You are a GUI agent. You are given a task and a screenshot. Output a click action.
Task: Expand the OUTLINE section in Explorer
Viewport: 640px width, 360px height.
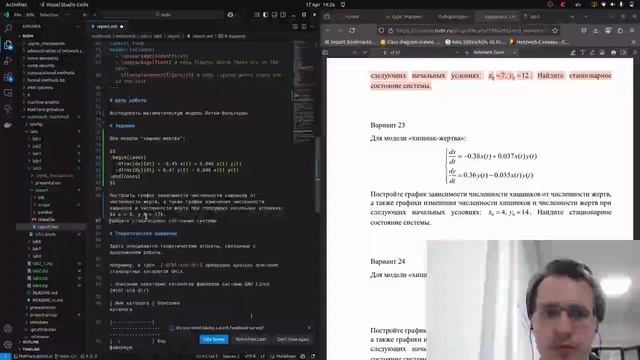(x=31, y=342)
